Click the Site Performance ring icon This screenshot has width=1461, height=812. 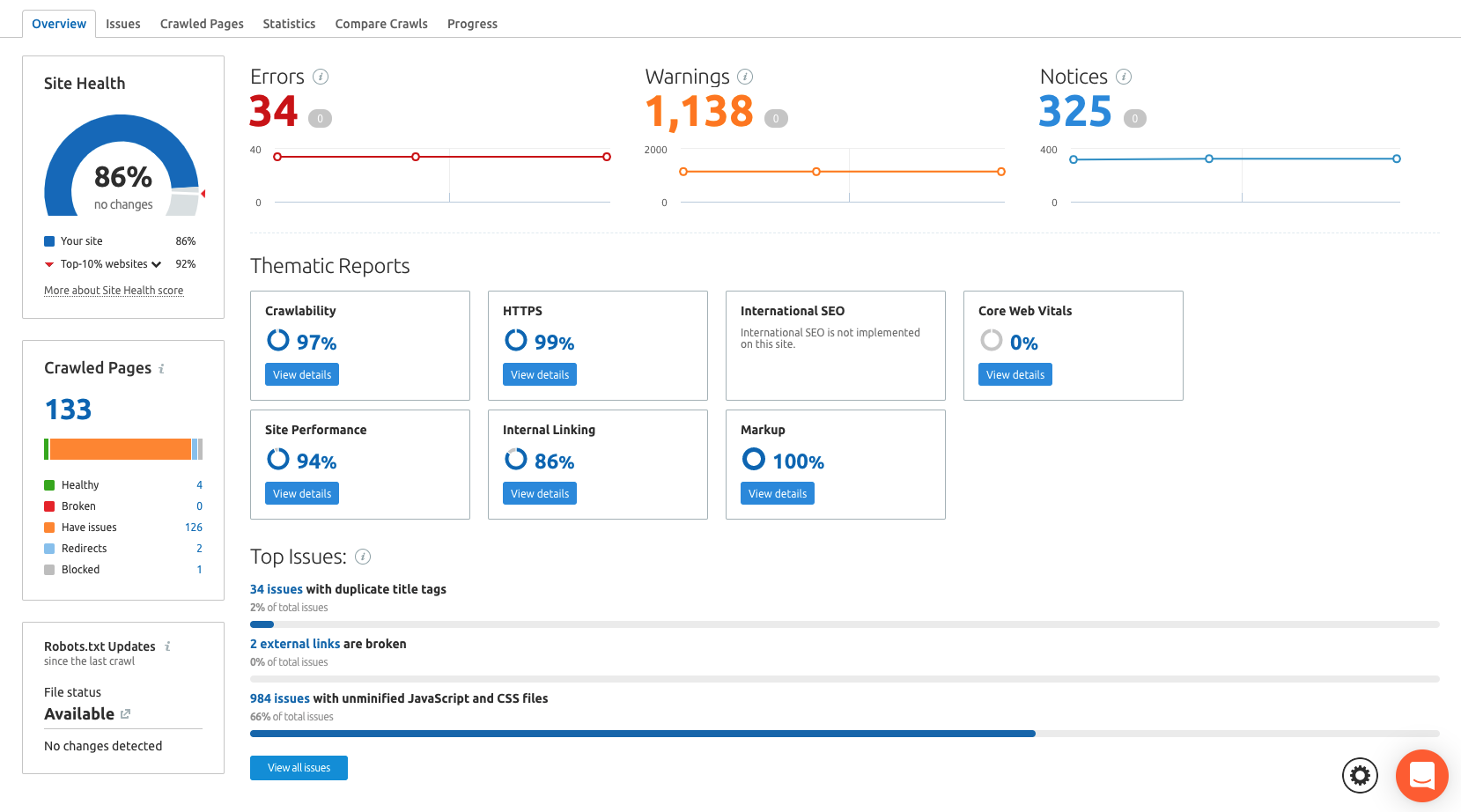click(x=278, y=459)
